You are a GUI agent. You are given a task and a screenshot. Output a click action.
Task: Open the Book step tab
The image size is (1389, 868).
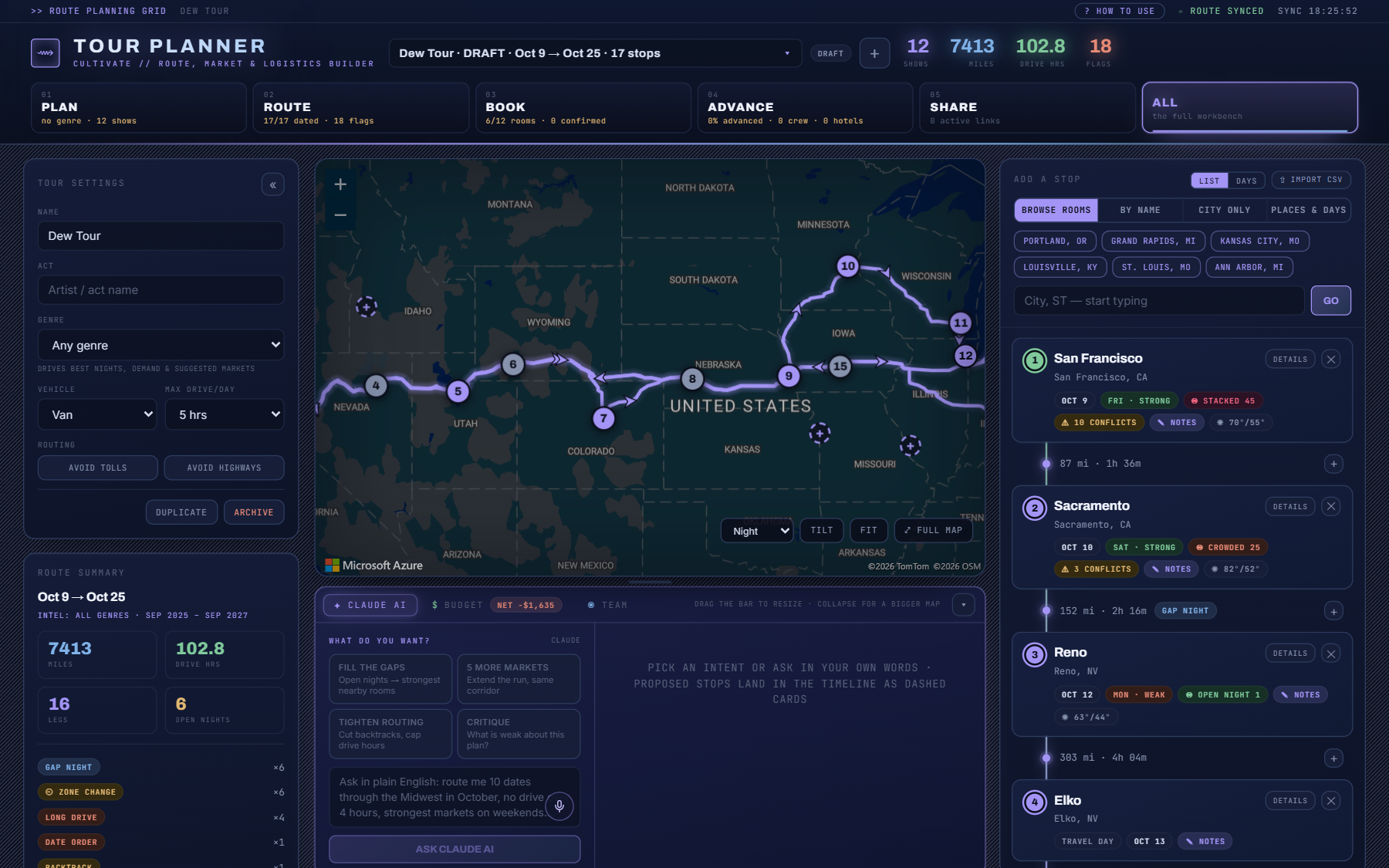click(583, 108)
